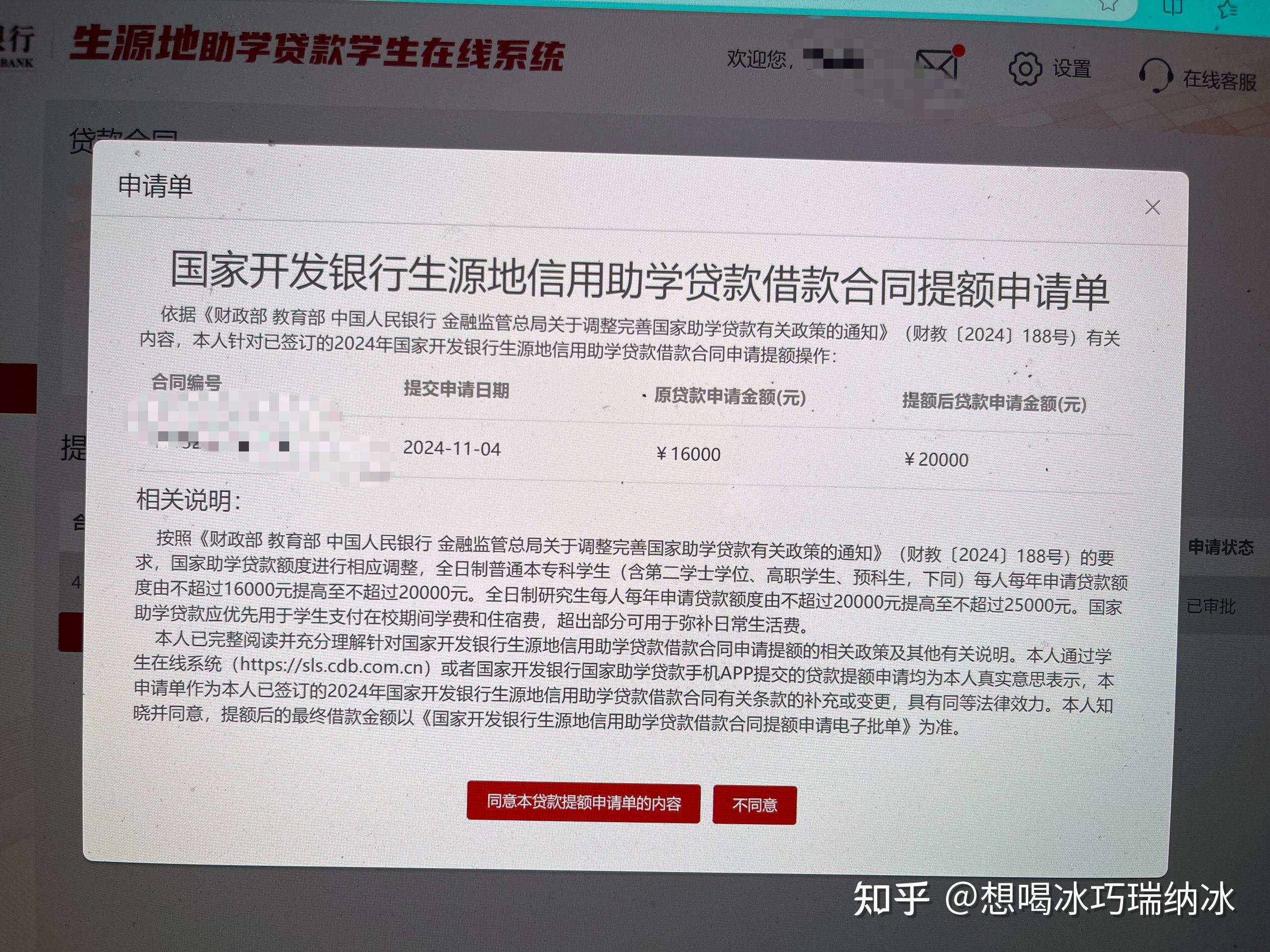Click the 设置 label in header
Viewport: 1270px width, 952px height.
pyautogui.click(x=1072, y=69)
